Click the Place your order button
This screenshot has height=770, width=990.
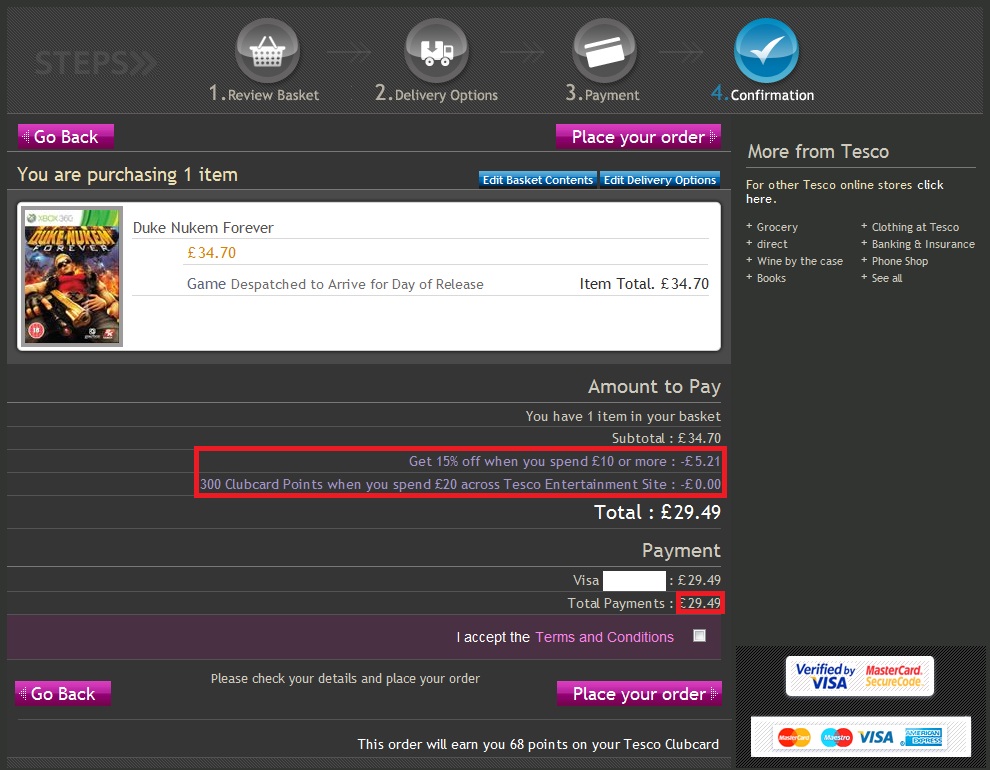click(x=638, y=136)
